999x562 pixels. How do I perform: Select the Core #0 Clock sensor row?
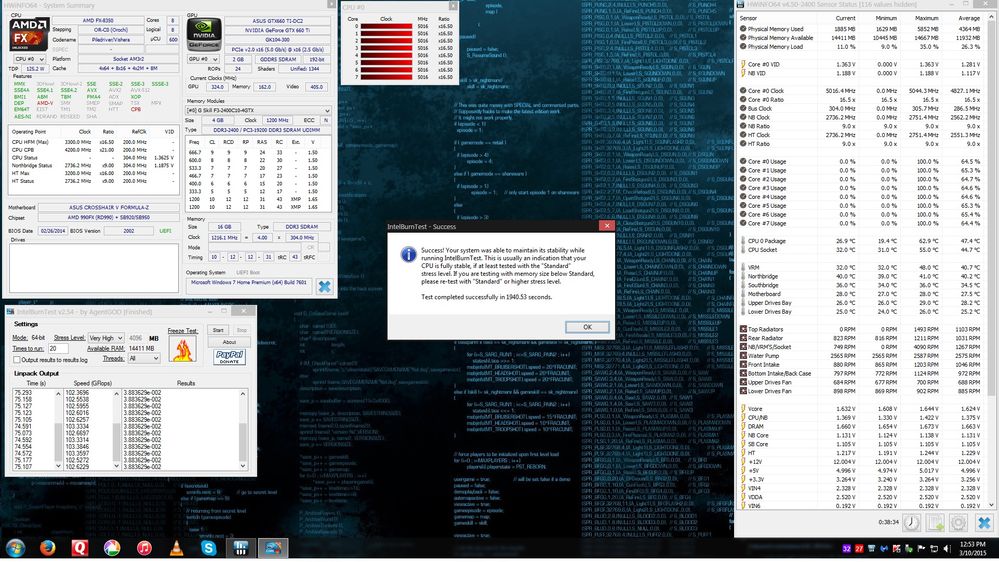[861, 91]
